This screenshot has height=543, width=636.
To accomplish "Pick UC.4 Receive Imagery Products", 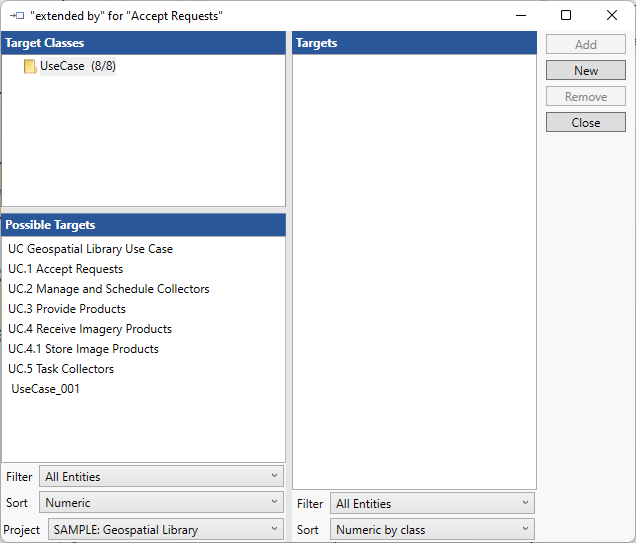I will 89,329.
